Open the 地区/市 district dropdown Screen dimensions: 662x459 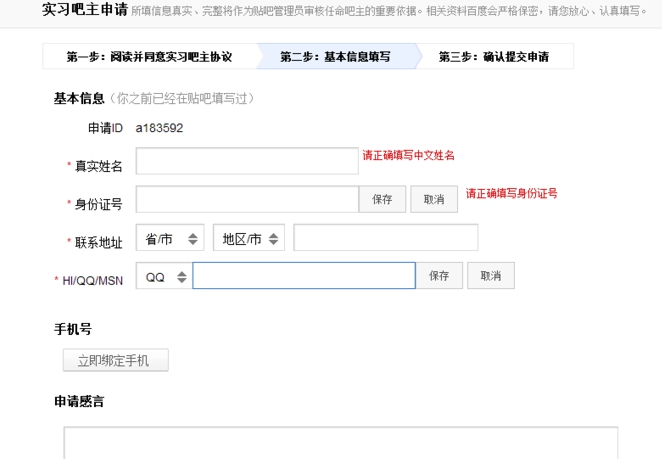249,238
